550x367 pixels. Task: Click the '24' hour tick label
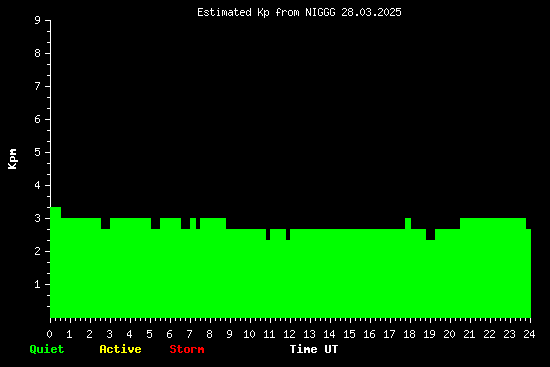[529, 334]
